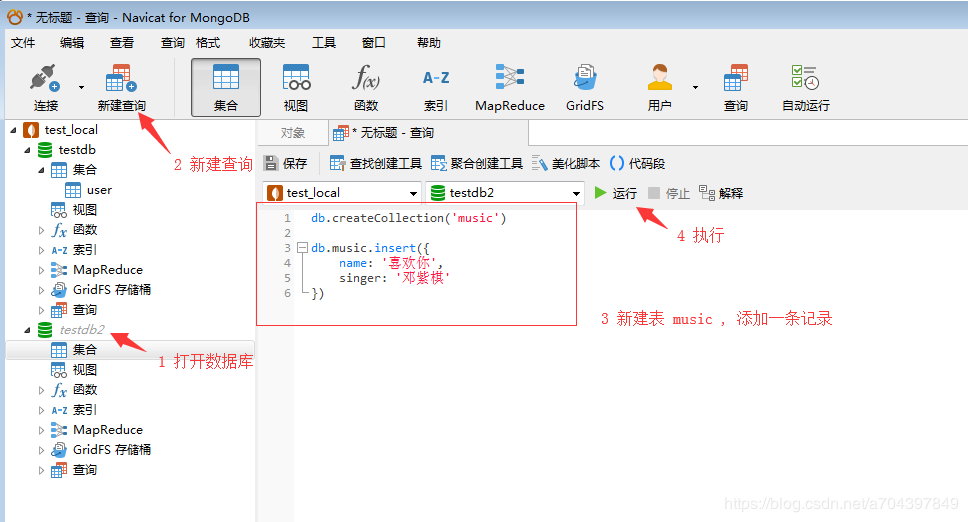Open the User dropdown arrow
968x522 pixels.
point(696,88)
